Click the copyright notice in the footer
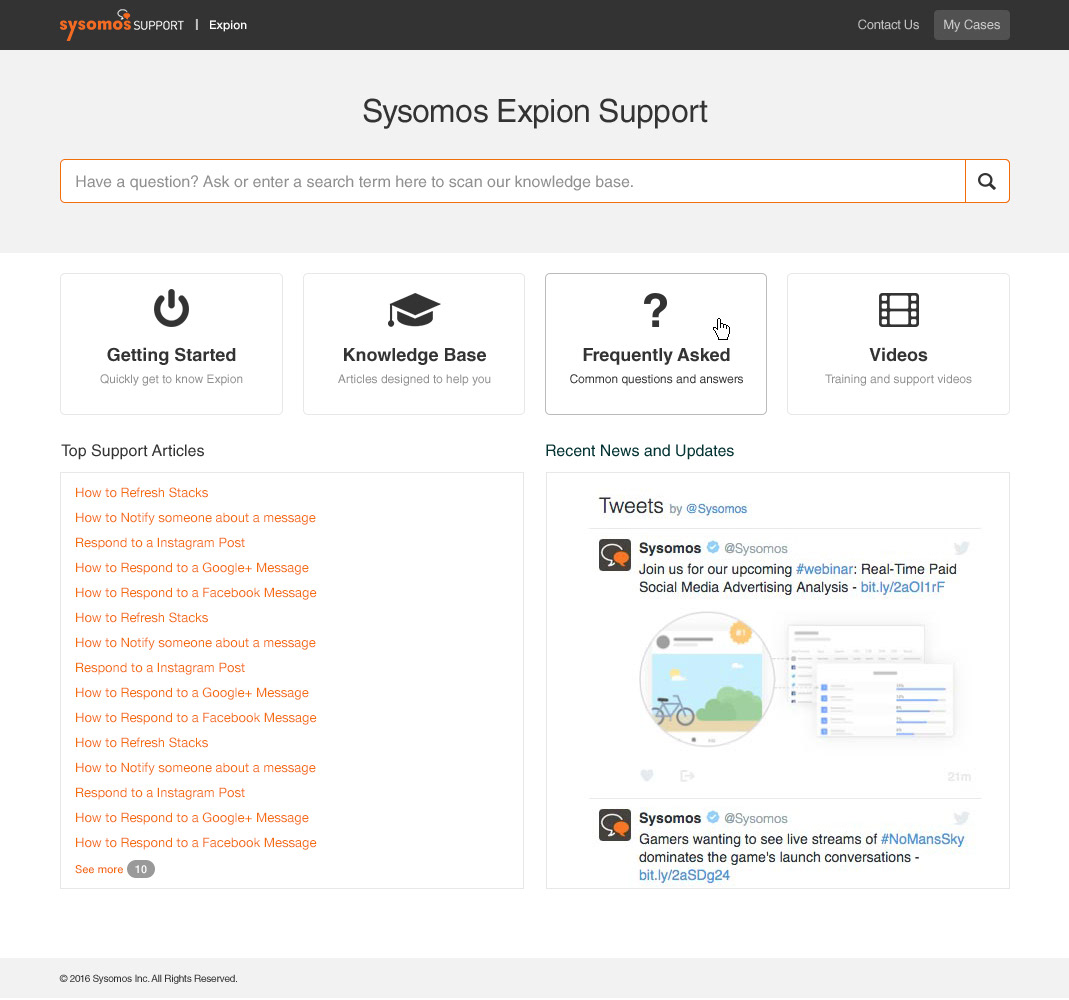1069x1000 pixels. click(149, 979)
